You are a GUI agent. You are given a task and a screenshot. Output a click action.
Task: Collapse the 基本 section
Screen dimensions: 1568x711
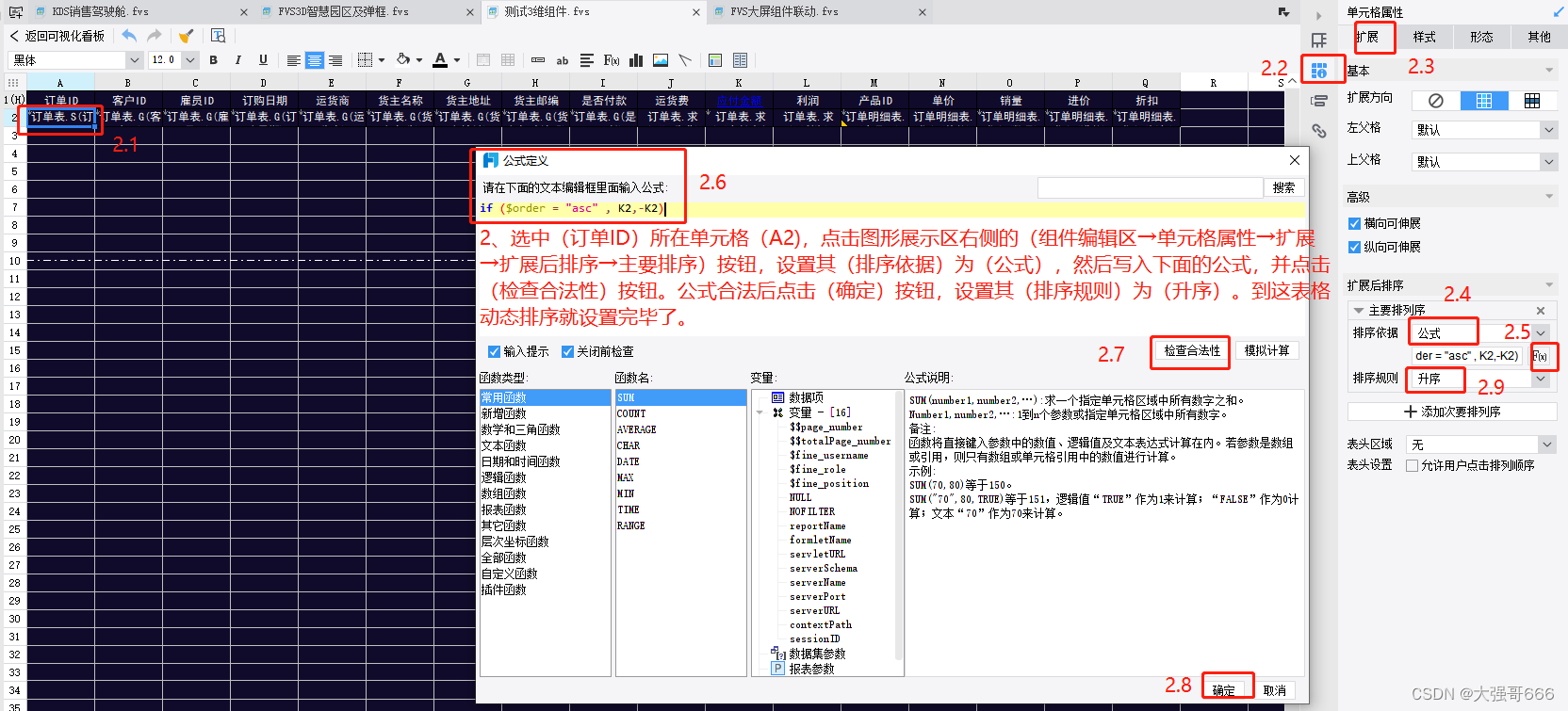pyautogui.click(x=1549, y=71)
